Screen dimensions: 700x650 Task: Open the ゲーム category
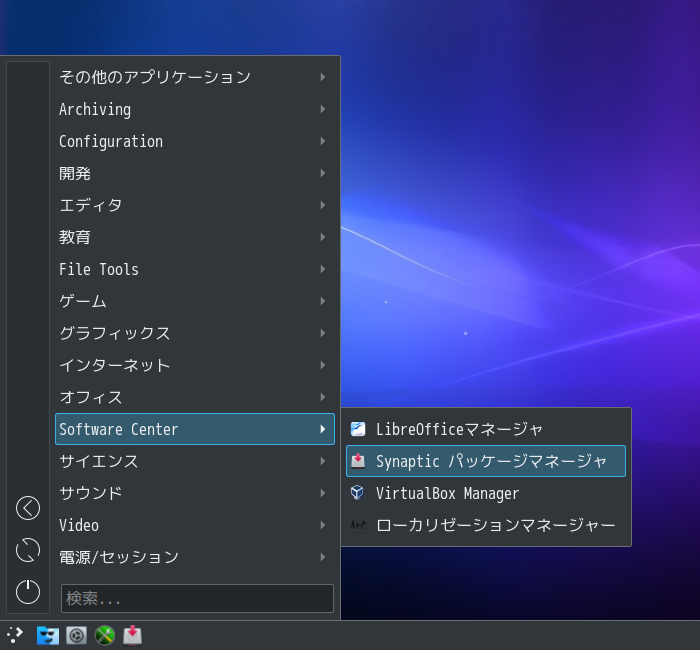coord(195,301)
